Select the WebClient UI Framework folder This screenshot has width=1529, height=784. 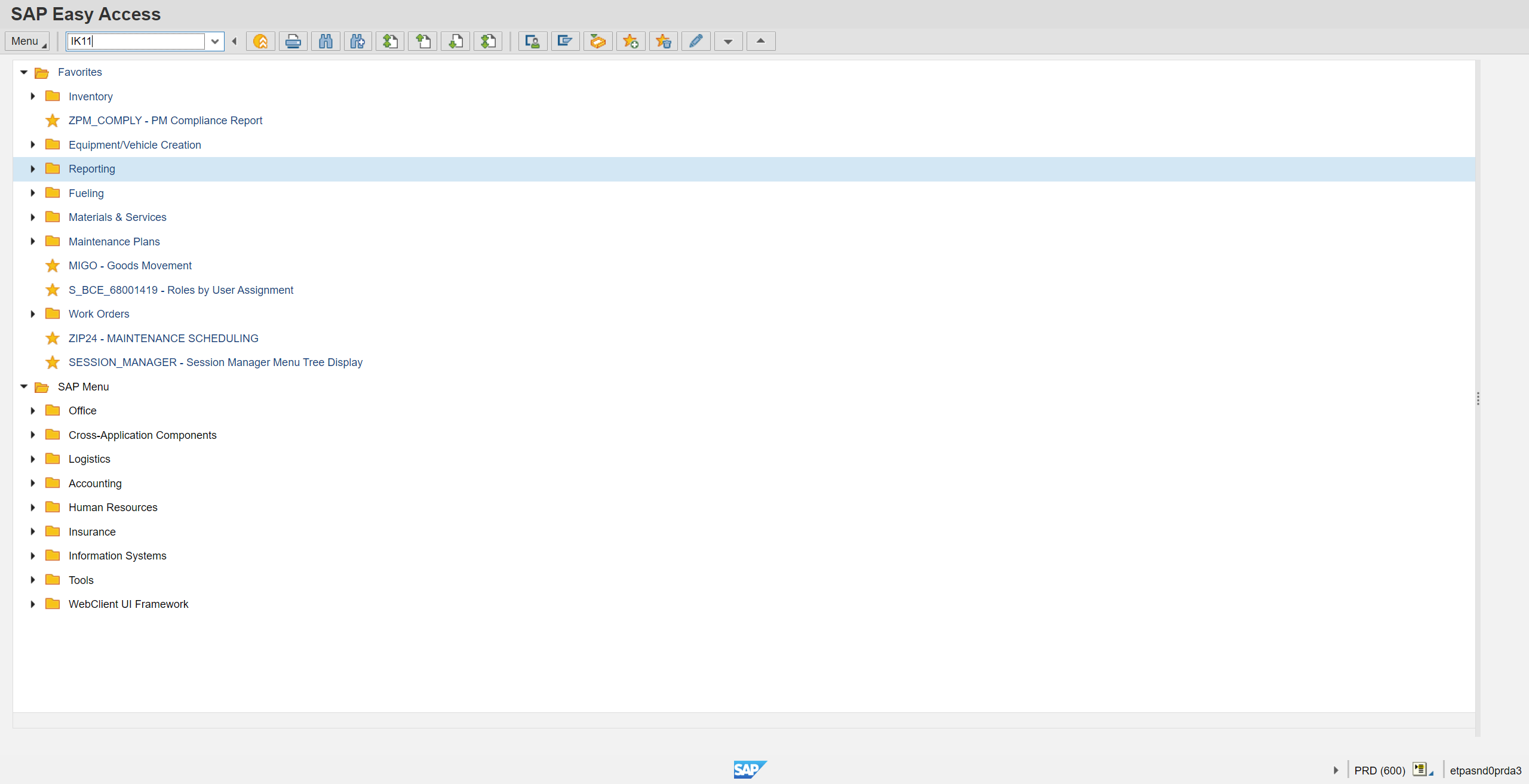pyautogui.click(x=128, y=604)
